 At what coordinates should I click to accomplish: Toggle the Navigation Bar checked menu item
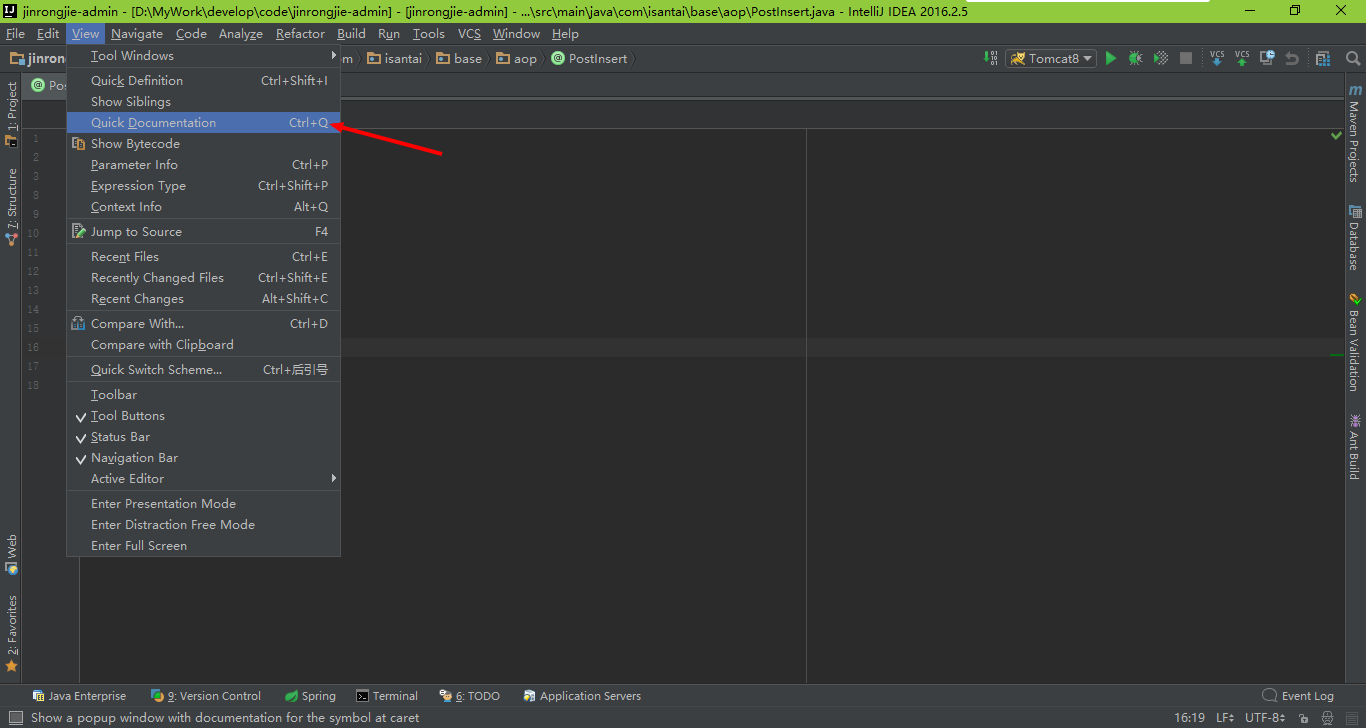pos(204,458)
